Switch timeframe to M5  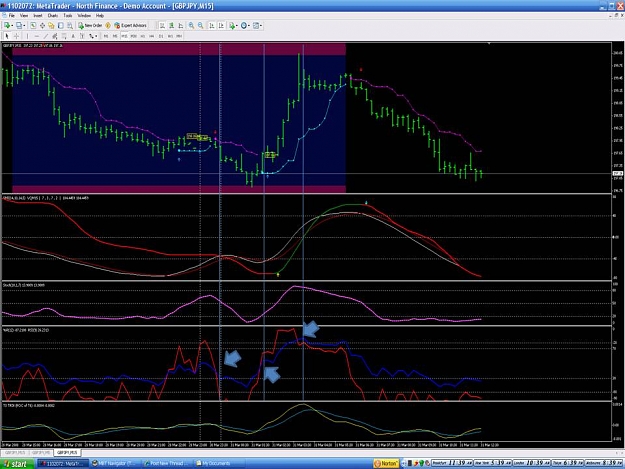pos(115,36)
